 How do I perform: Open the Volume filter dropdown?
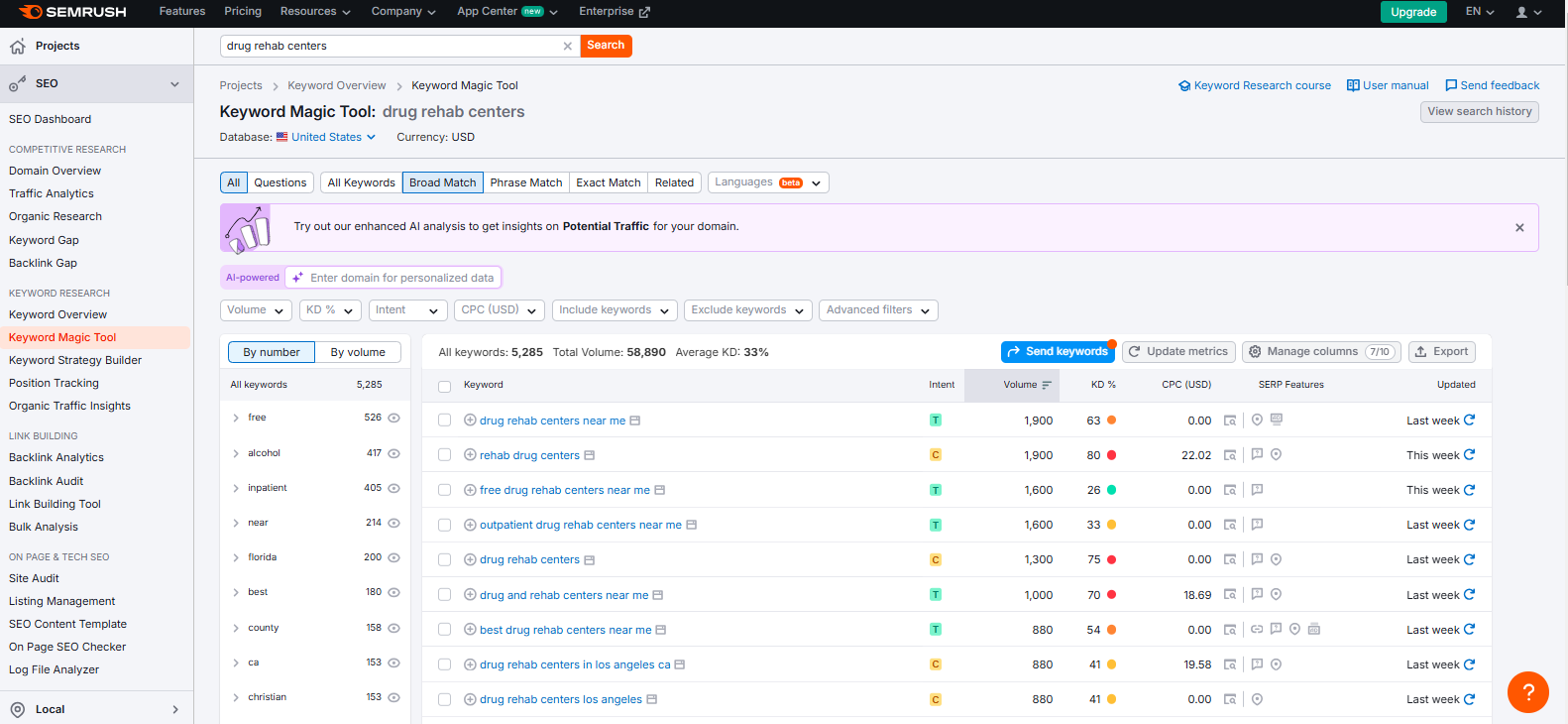256,310
